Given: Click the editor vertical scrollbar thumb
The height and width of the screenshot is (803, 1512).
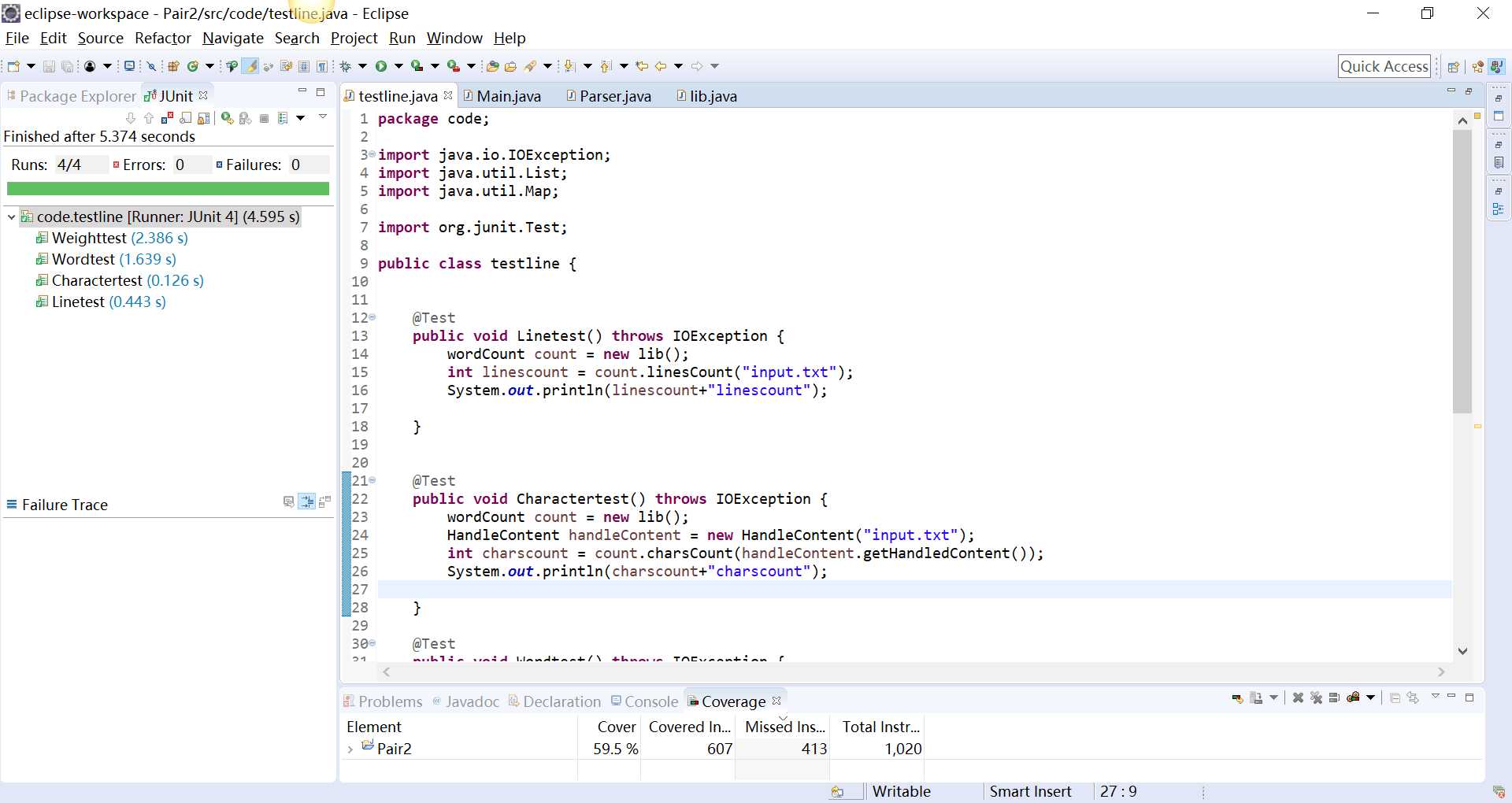Looking at the screenshot, I should [x=1462, y=272].
